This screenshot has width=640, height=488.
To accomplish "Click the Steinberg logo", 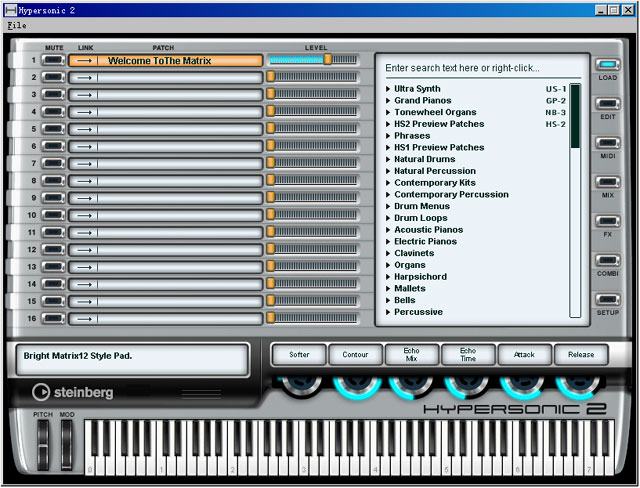I will 73,392.
